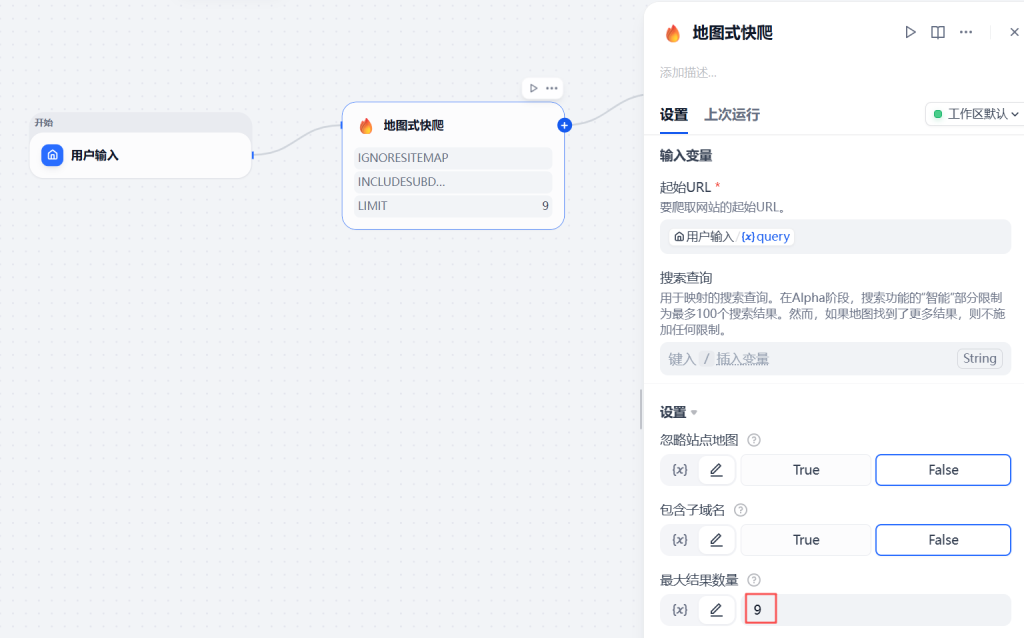1024x638 pixels.
Task: Open the three-dot menu above the node
Action: (x=552, y=88)
